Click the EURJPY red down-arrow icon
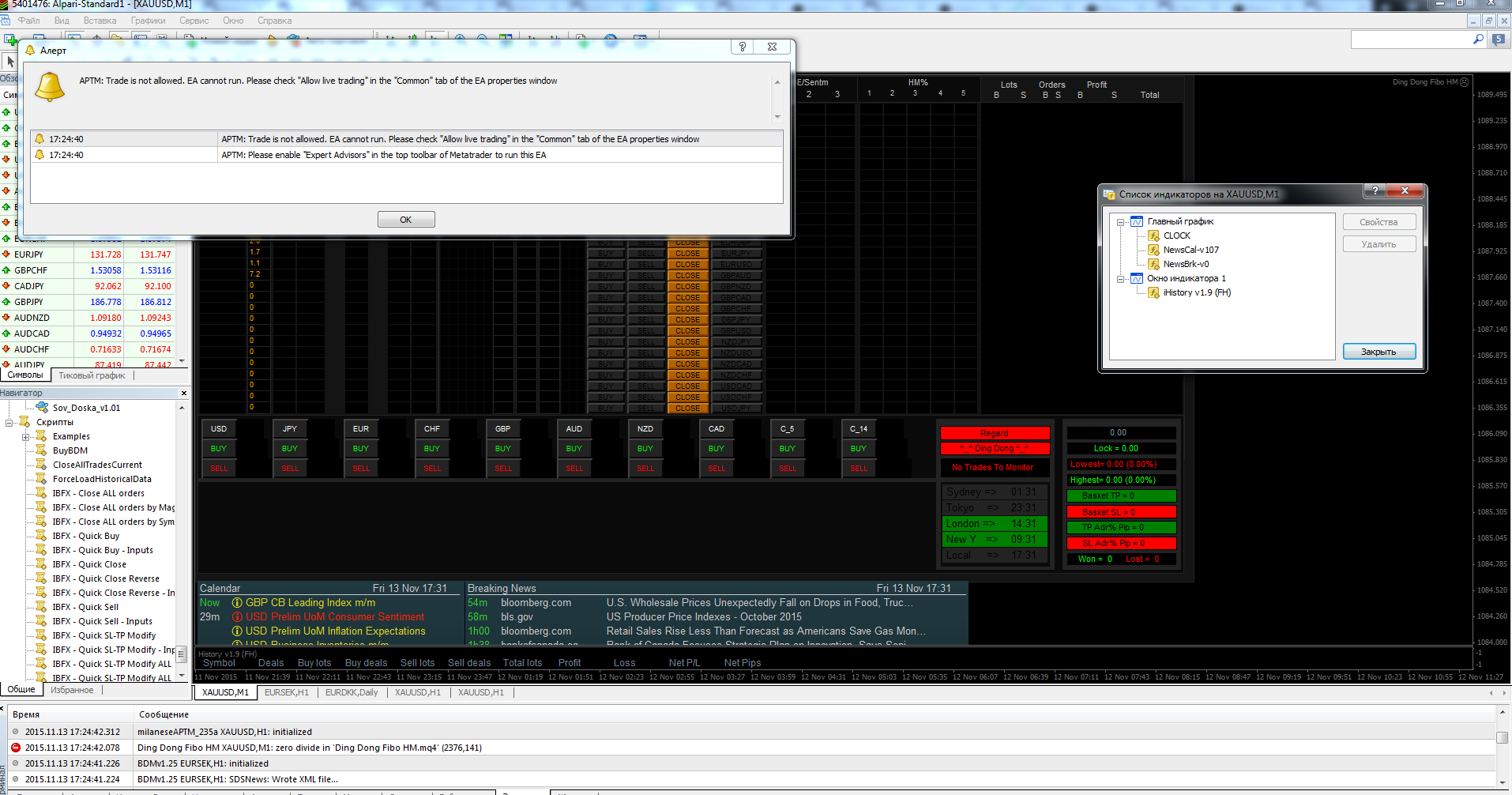1512x795 pixels. click(x=6, y=254)
